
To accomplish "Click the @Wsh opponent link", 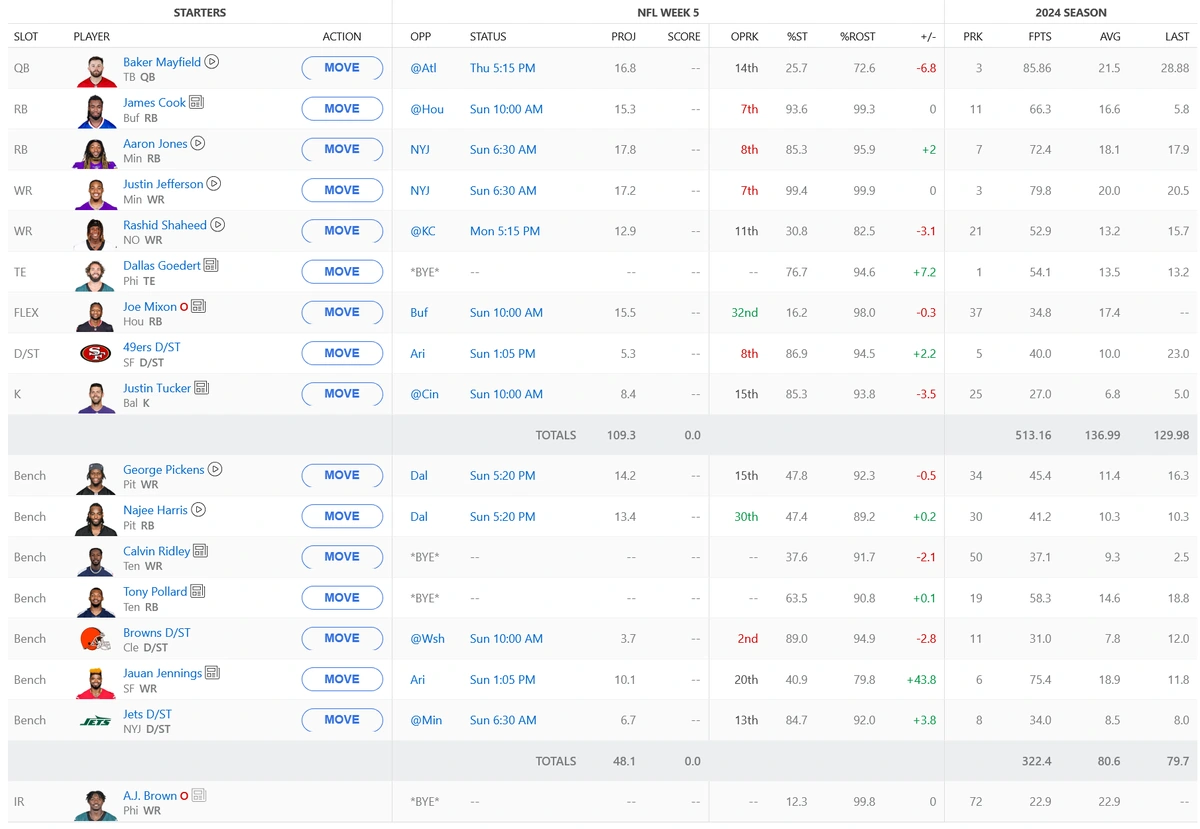I will 427,639.
